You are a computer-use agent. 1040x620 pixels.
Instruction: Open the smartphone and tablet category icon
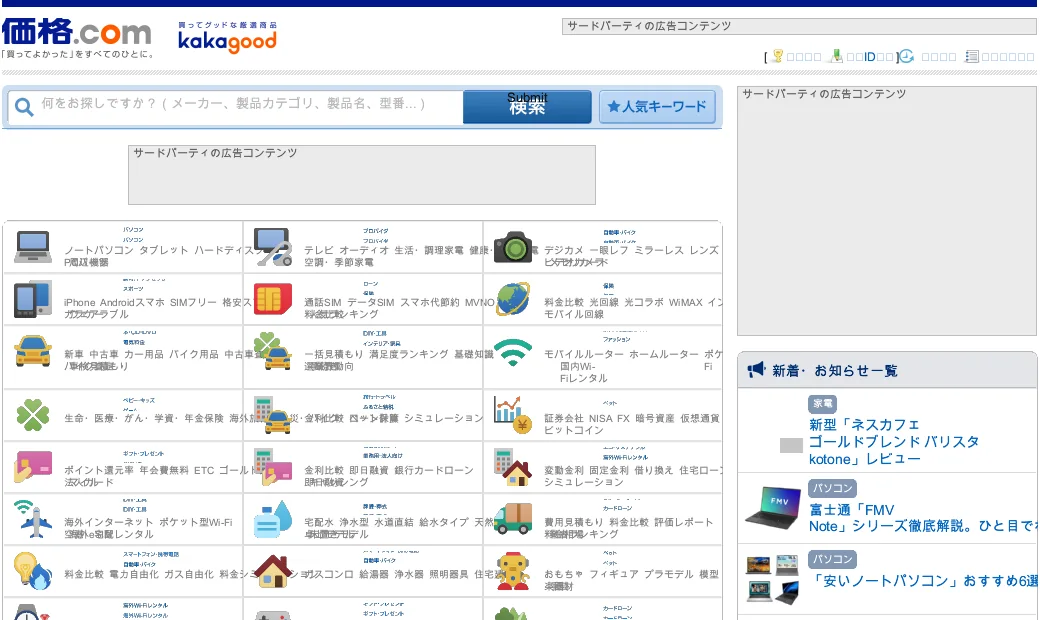click(32, 298)
